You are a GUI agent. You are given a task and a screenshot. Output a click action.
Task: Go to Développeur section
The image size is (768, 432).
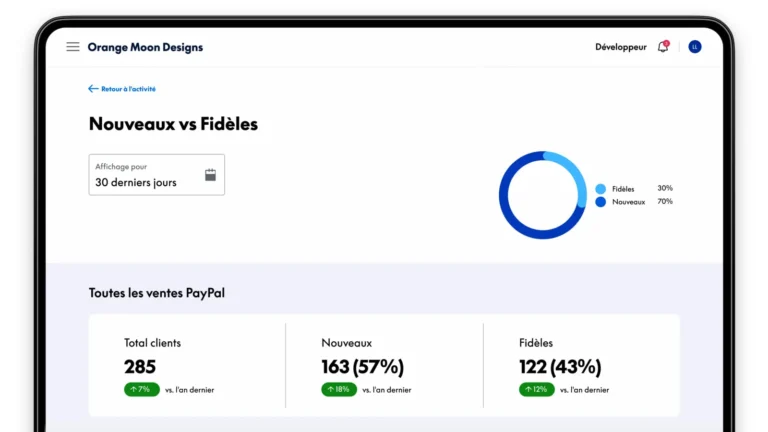[621, 47]
